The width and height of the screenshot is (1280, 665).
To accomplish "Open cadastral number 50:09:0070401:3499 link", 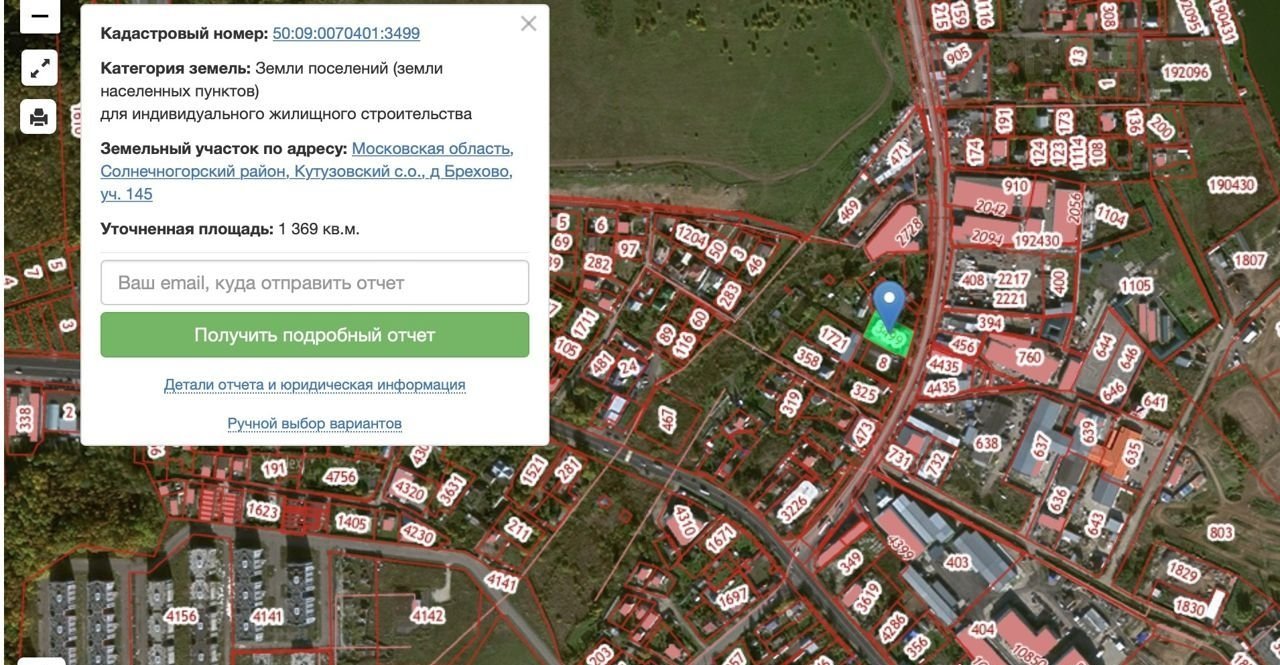I will (346, 33).
